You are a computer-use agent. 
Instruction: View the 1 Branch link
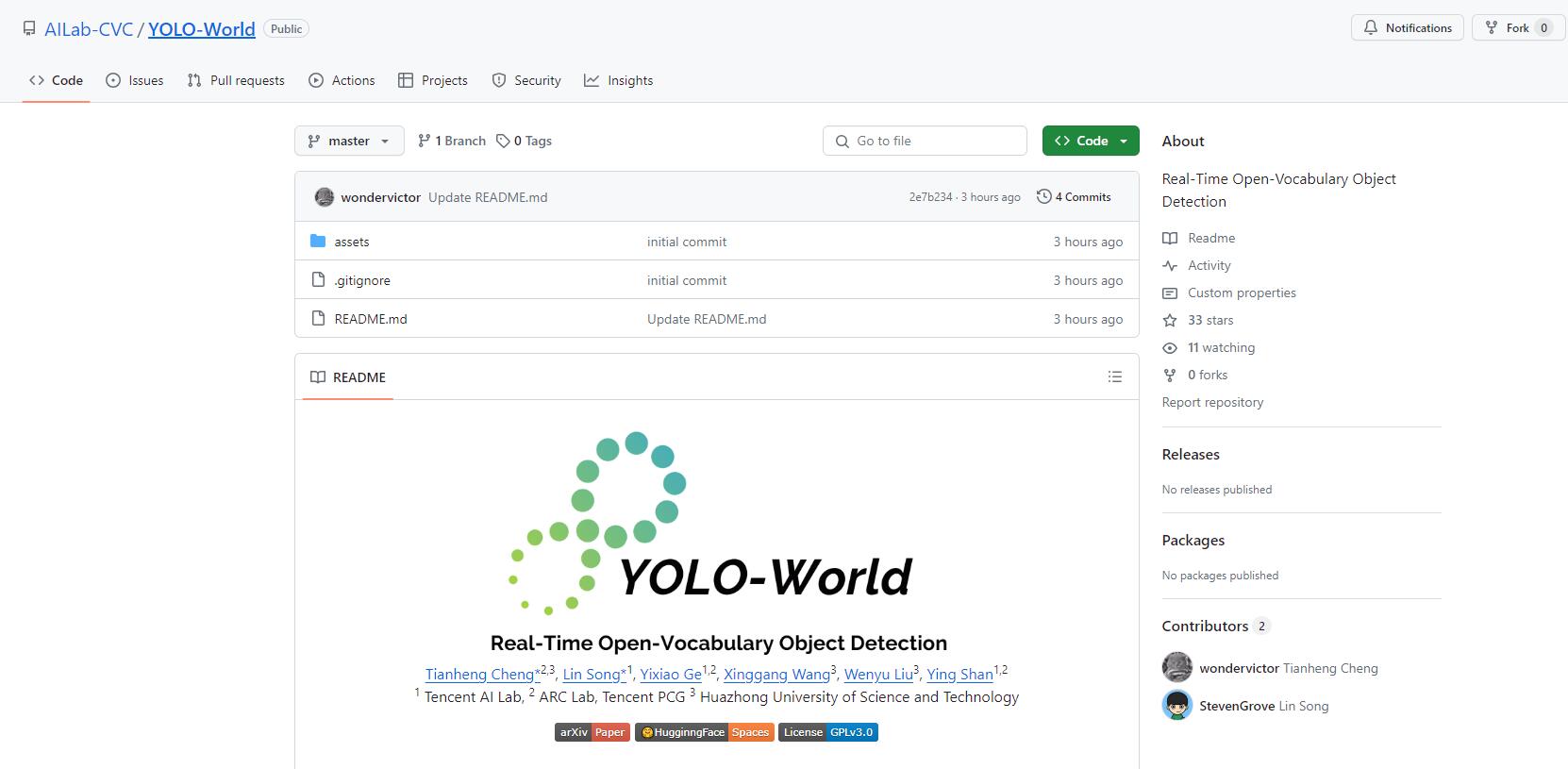click(x=452, y=141)
